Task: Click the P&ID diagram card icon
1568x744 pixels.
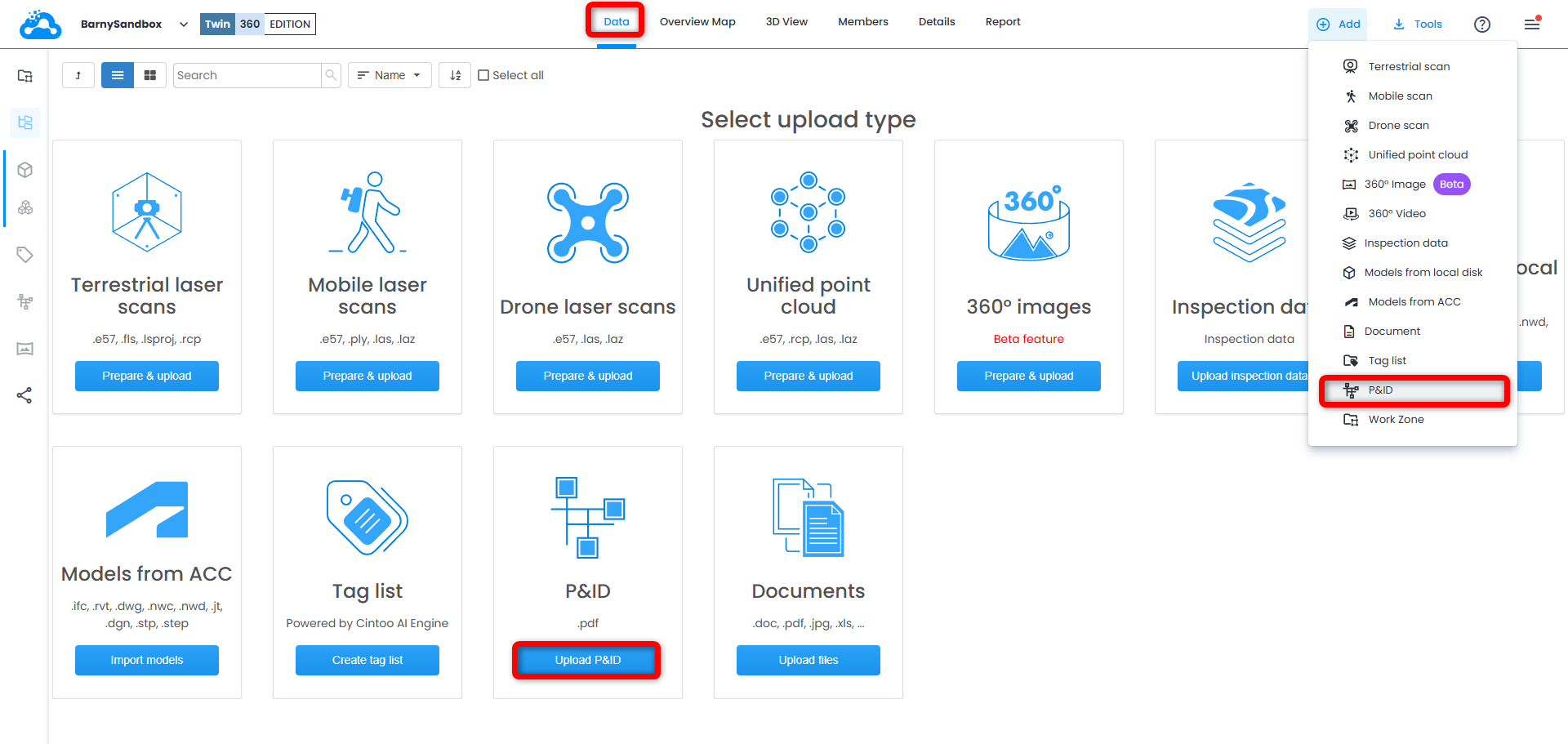Action: (x=588, y=518)
